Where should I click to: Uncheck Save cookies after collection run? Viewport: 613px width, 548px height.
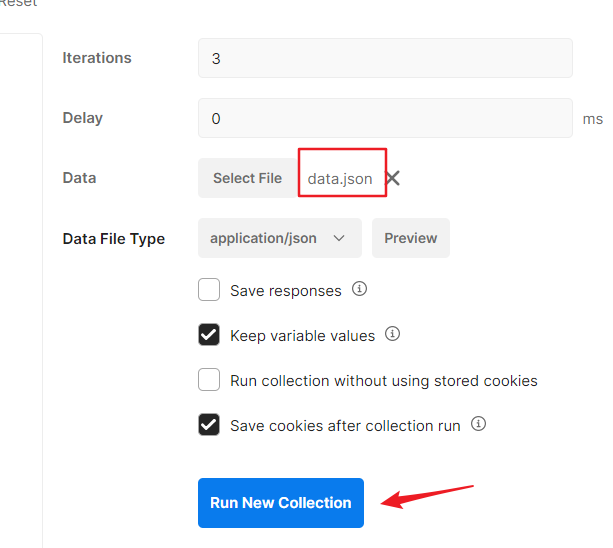coord(209,425)
